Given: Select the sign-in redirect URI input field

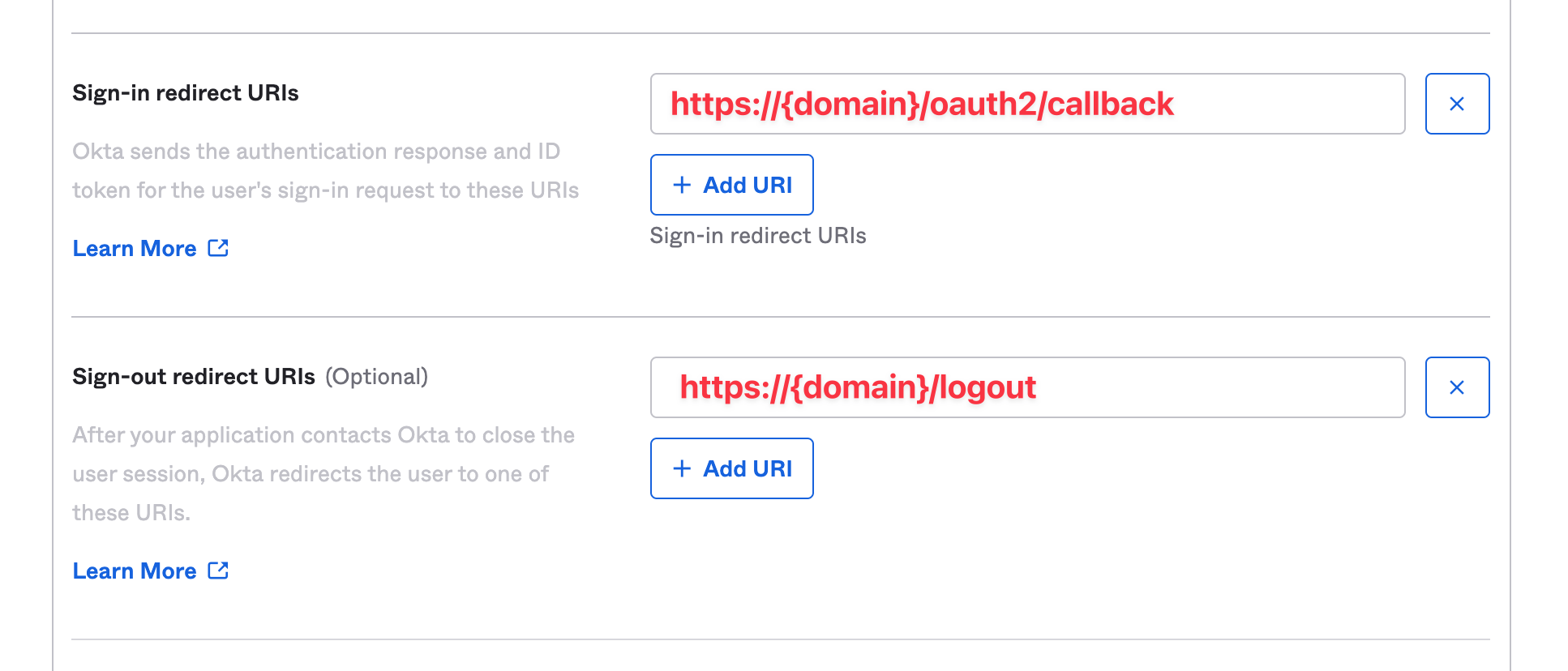Looking at the screenshot, I should click(x=1028, y=104).
